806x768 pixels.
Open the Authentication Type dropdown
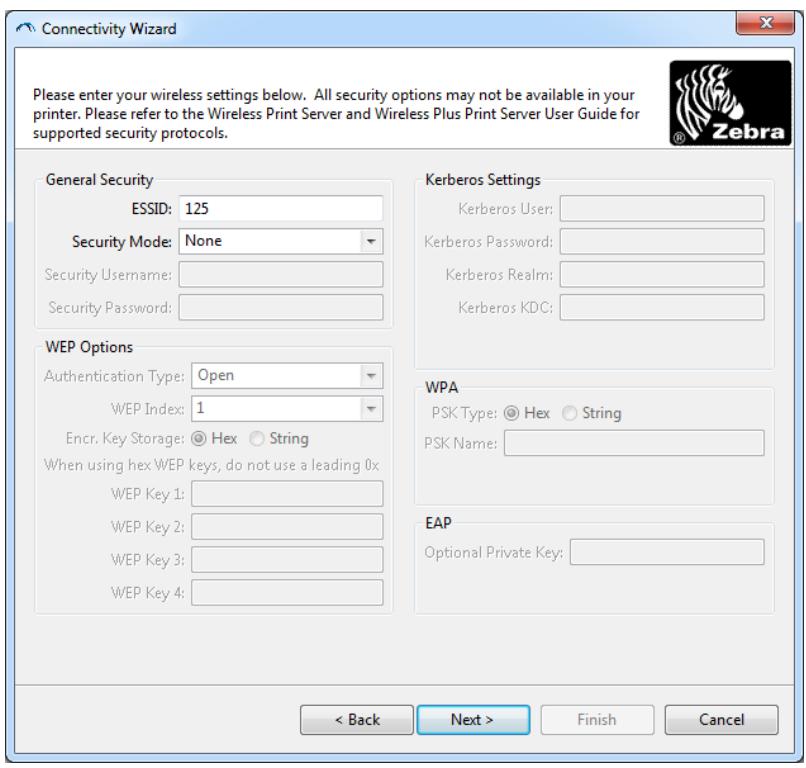287,376
